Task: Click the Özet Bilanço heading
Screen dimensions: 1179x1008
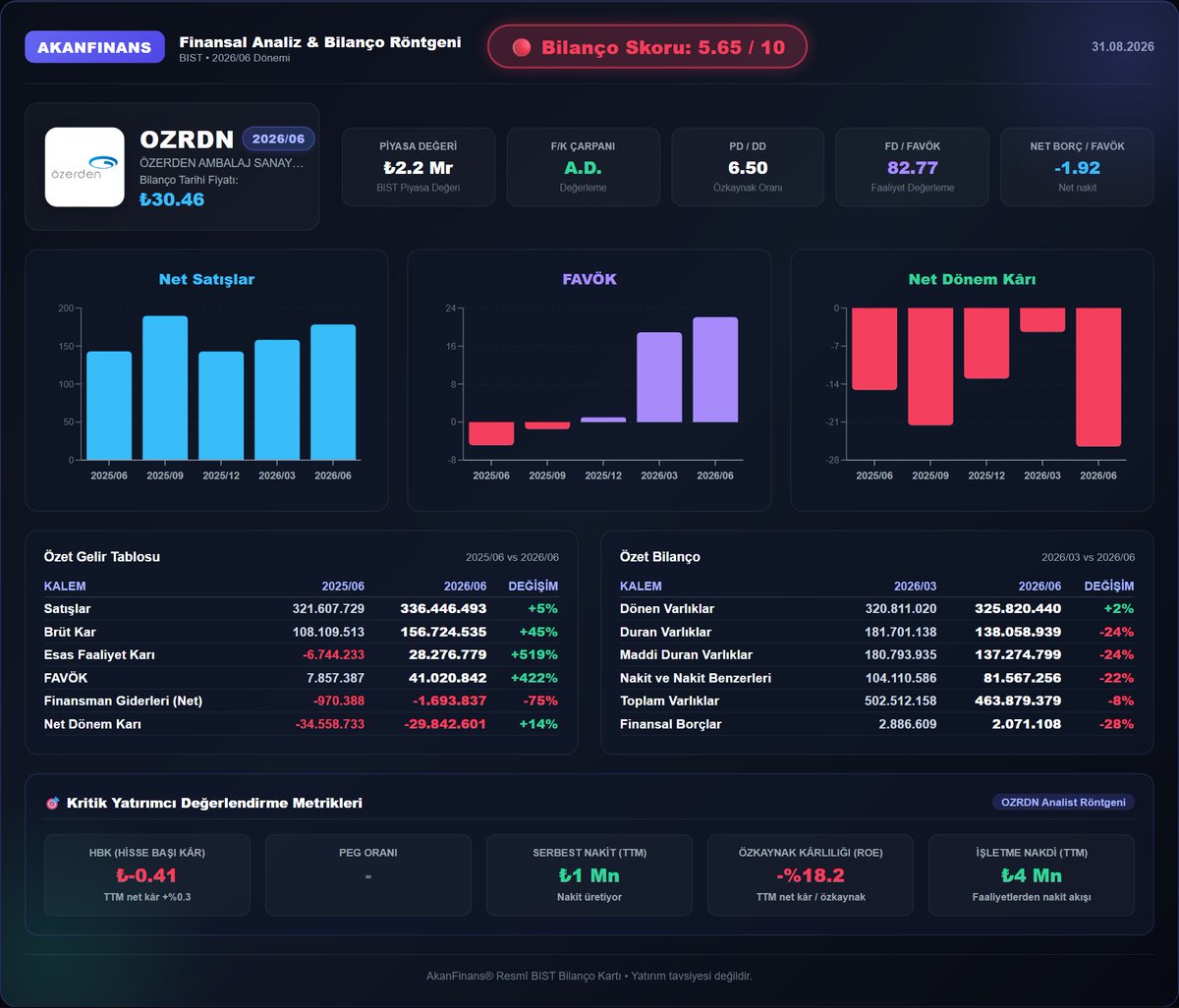Action: pos(660,557)
